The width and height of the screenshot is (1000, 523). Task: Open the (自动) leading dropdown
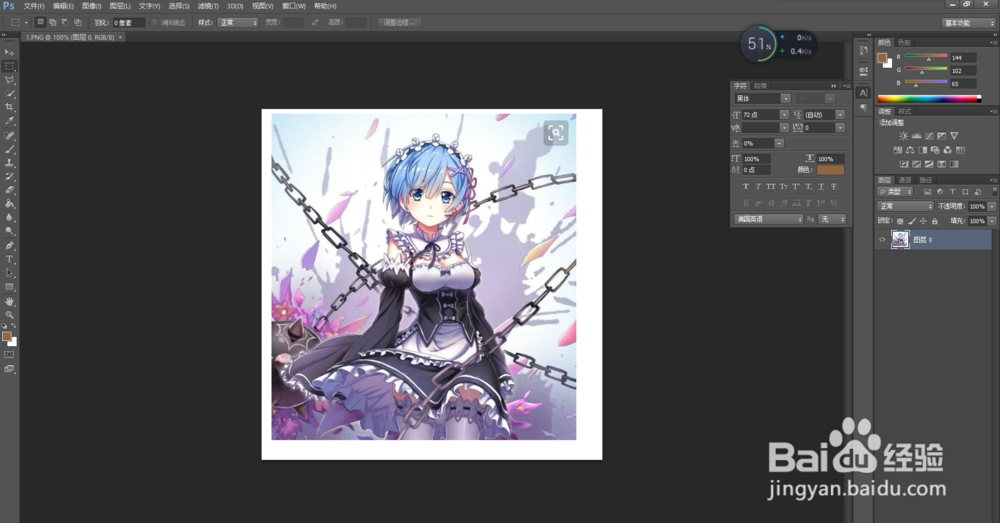pos(840,115)
